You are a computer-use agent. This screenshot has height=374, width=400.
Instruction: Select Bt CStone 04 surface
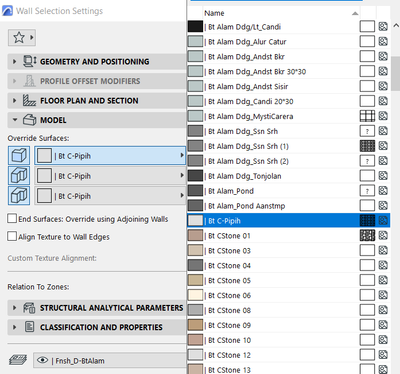(288, 266)
